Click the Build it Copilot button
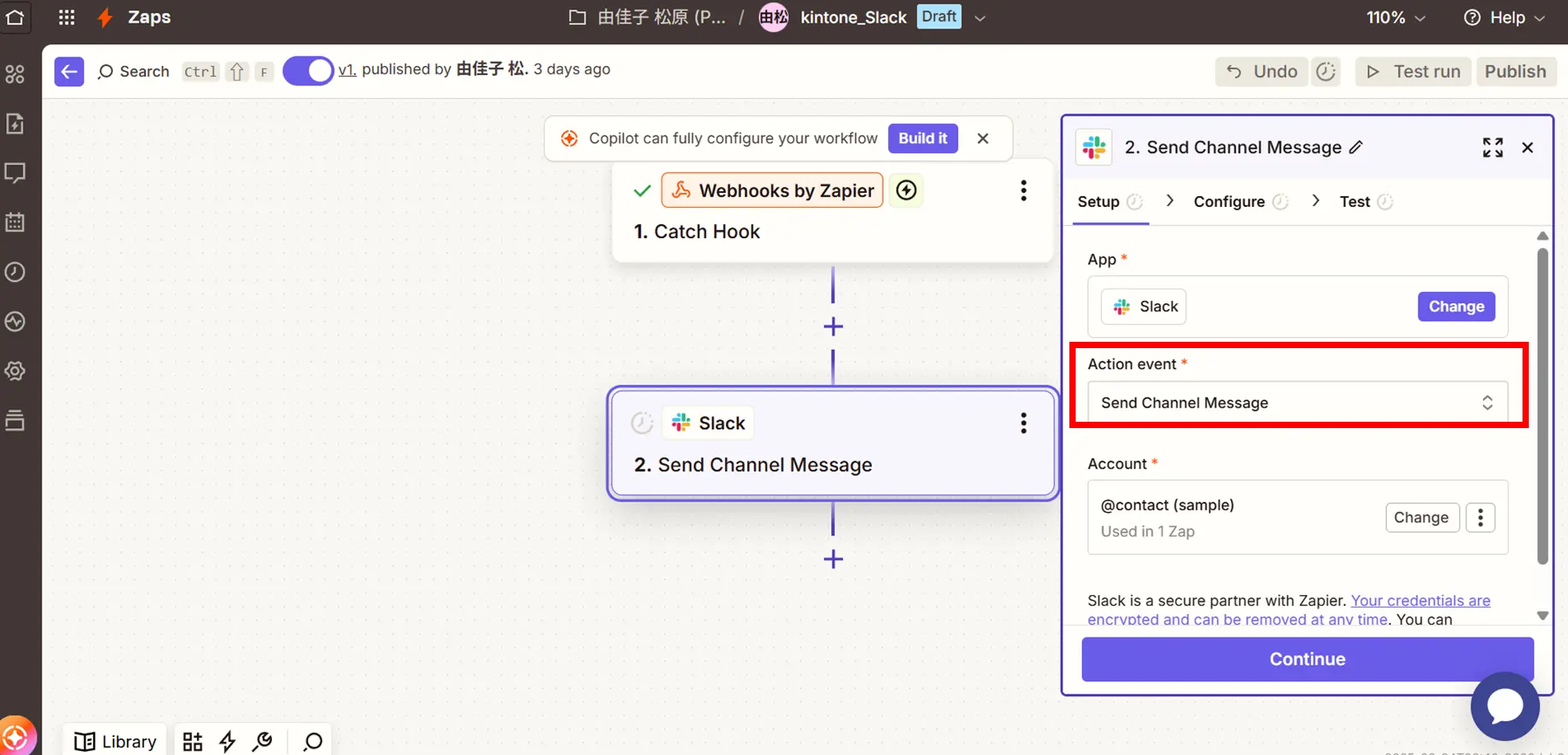Screen dimensions: 1568x755 (922, 138)
